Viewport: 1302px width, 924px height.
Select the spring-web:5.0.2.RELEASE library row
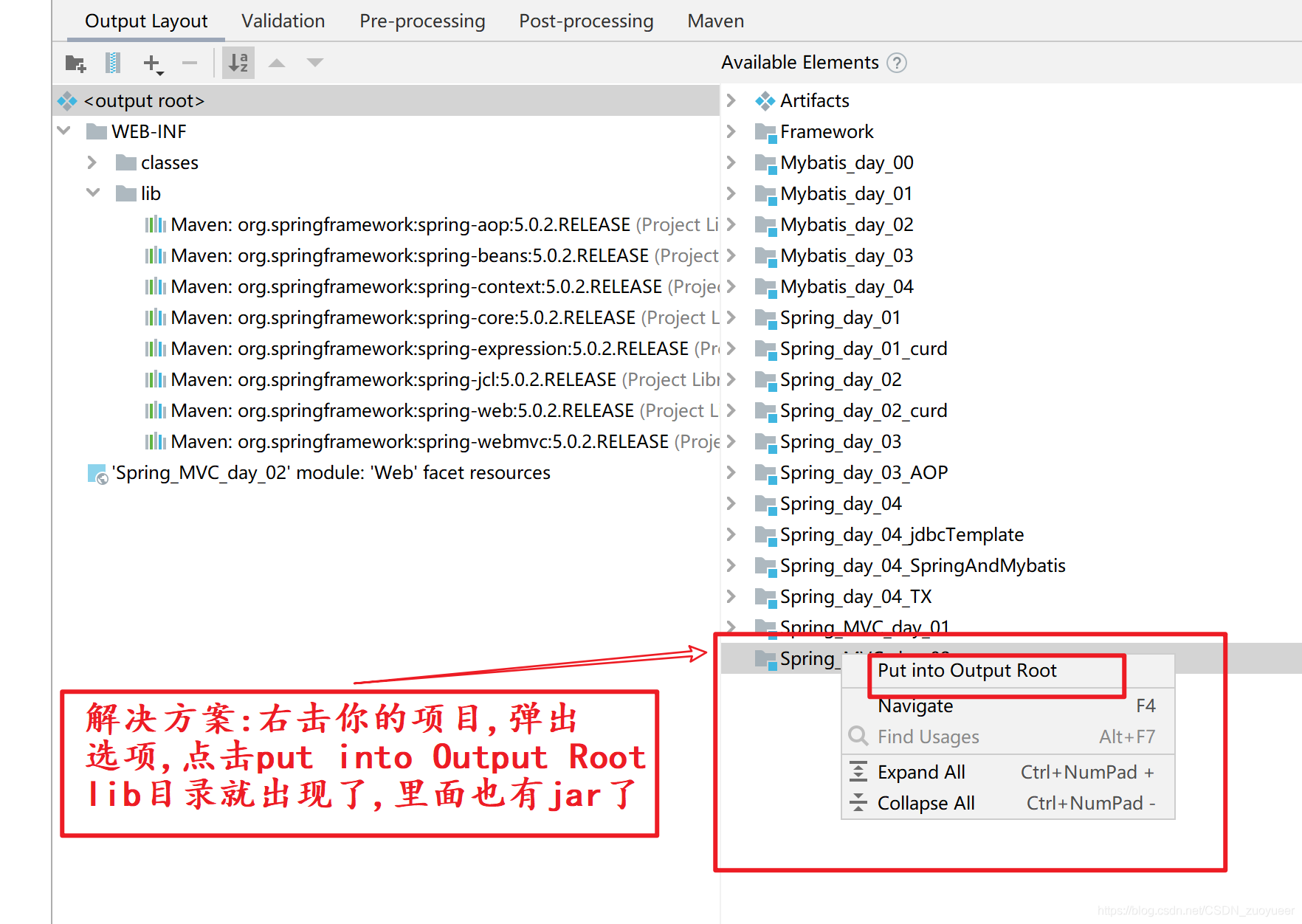tap(432, 411)
